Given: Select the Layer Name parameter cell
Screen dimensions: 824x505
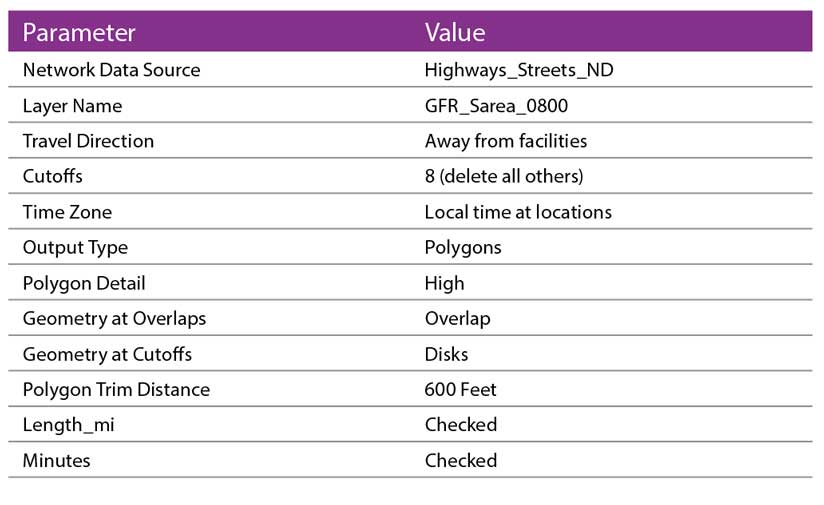Looking at the screenshot, I should click(x=72, y=106).
